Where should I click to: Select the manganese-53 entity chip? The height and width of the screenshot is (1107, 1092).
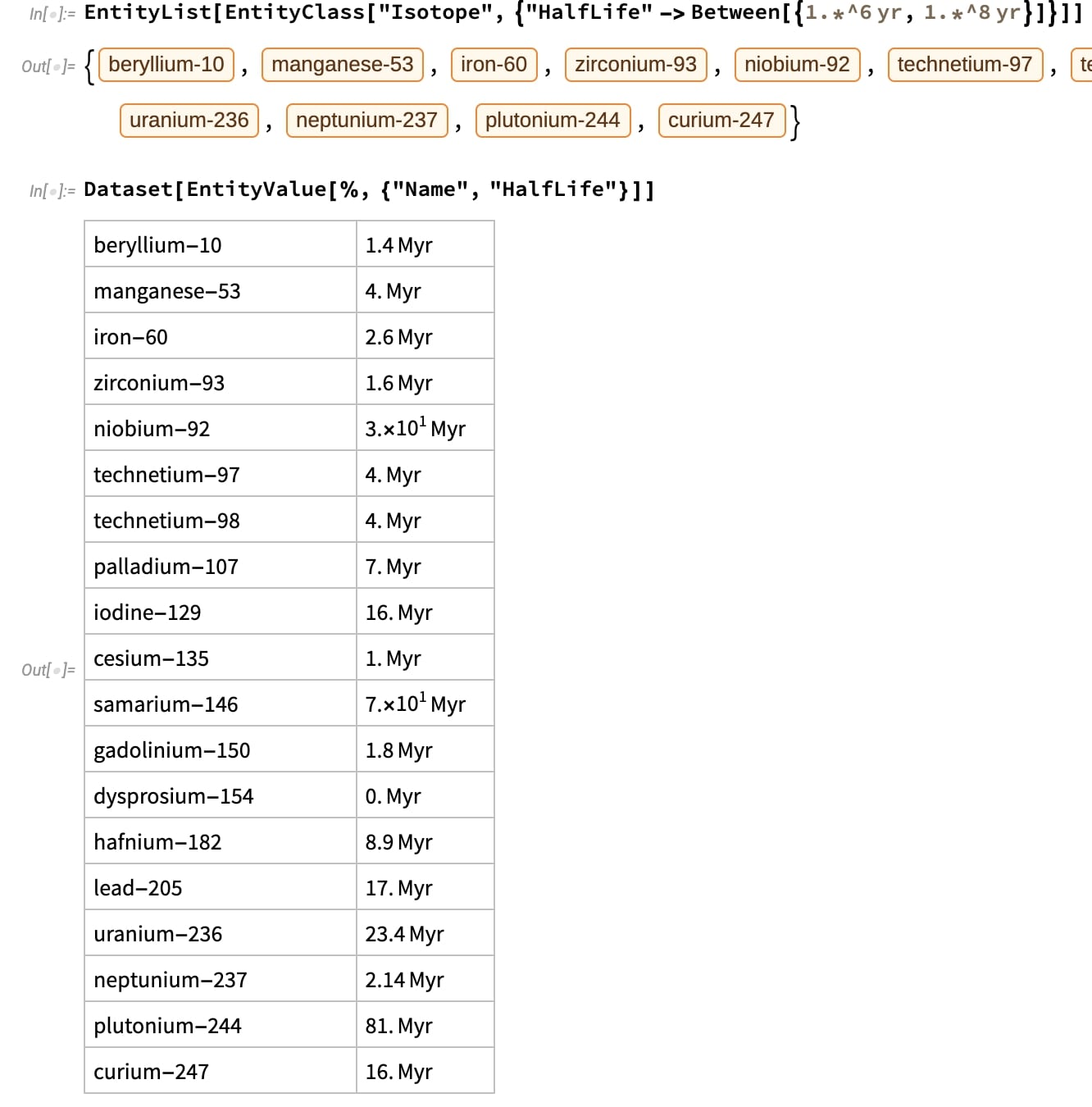(342, 65)
